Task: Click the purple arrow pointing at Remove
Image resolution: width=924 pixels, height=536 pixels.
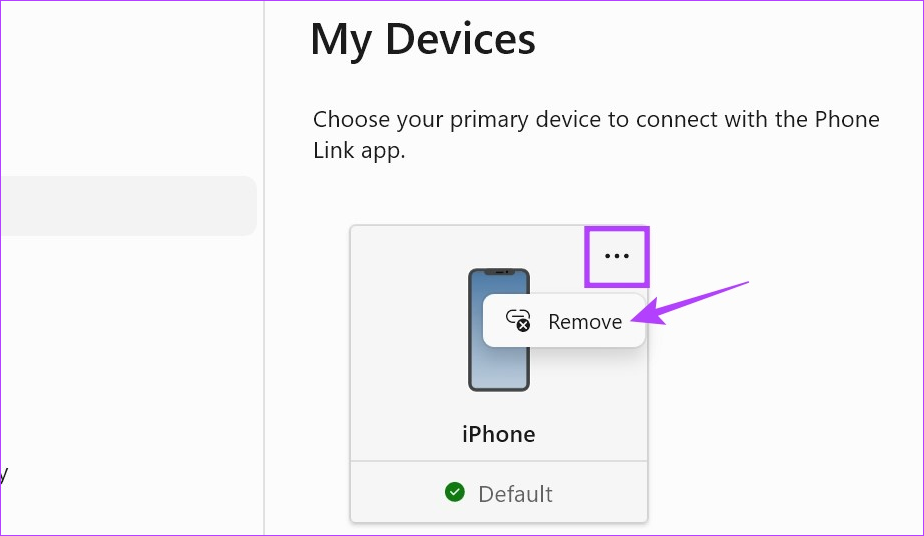Action: tap(689, 303)
